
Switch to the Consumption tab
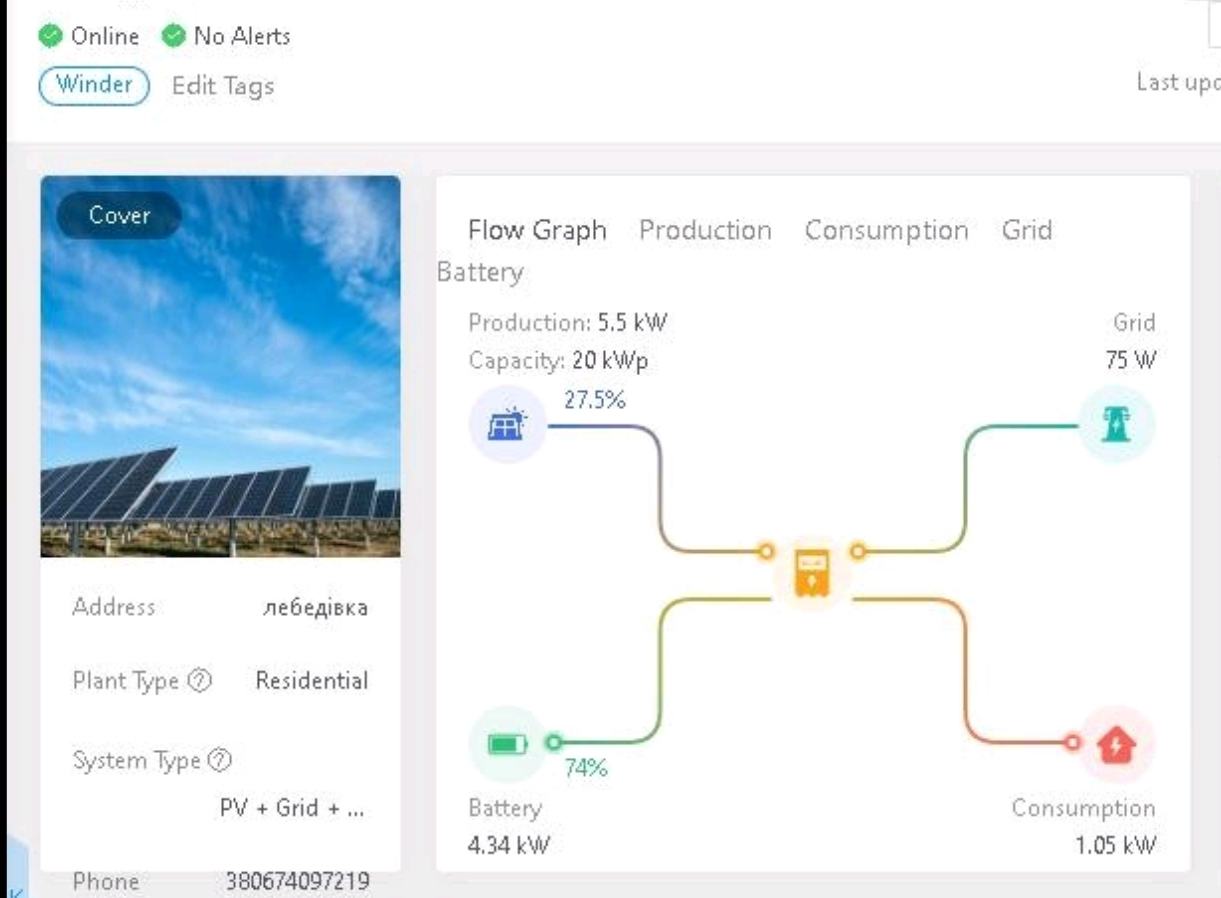886,231
